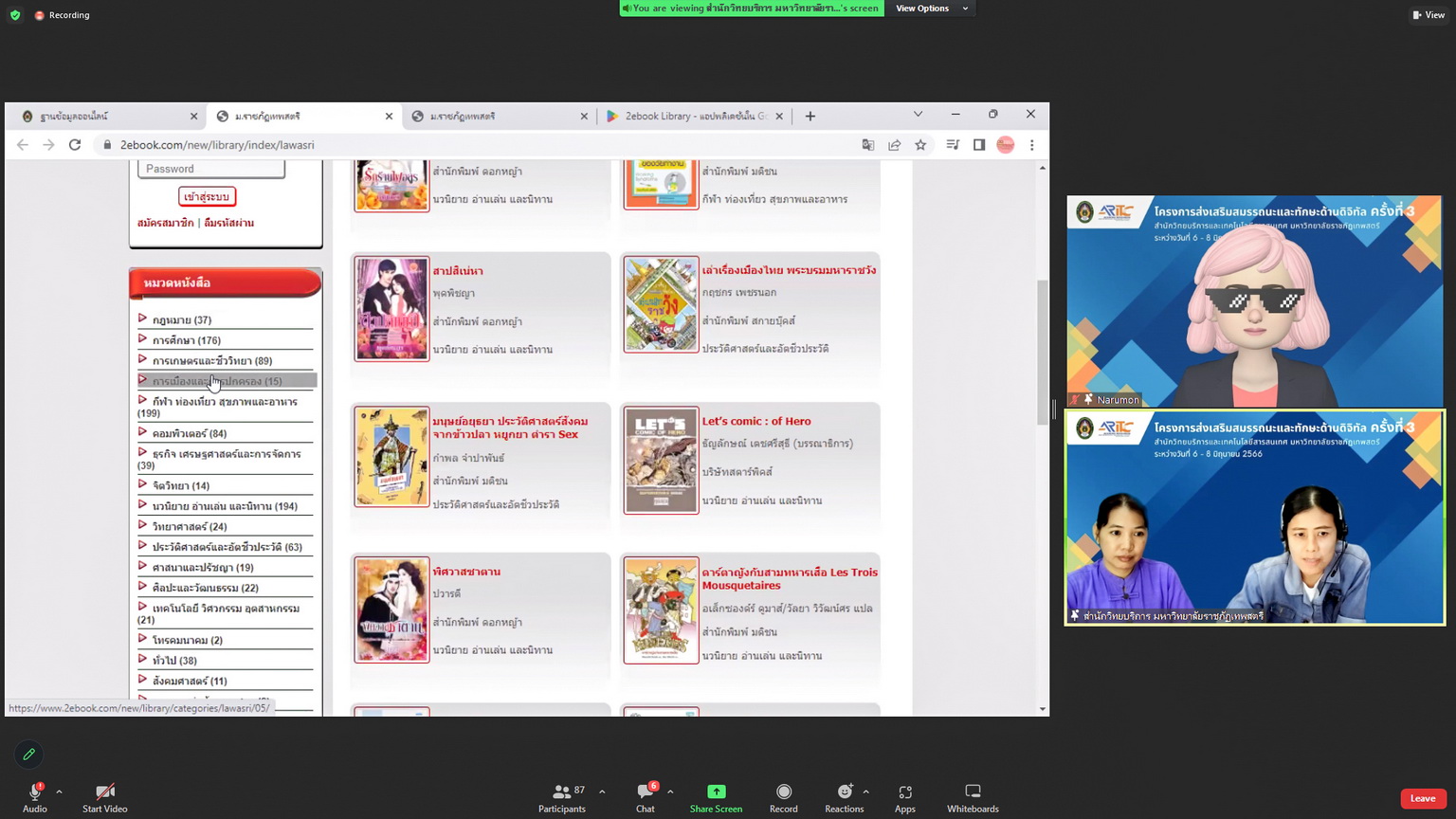This screenshot has width=1456, height=819.
Task: Leave the Zoom meeting
Action: click(x=1423, y=798)
